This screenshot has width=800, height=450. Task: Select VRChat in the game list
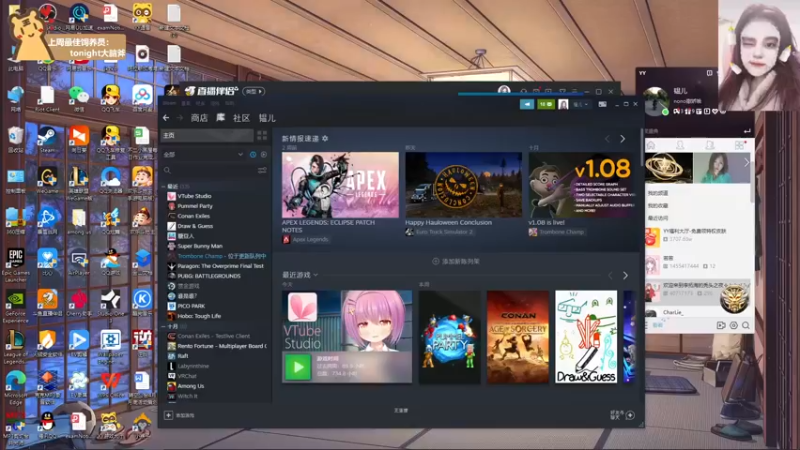click(x=187, y=376)
